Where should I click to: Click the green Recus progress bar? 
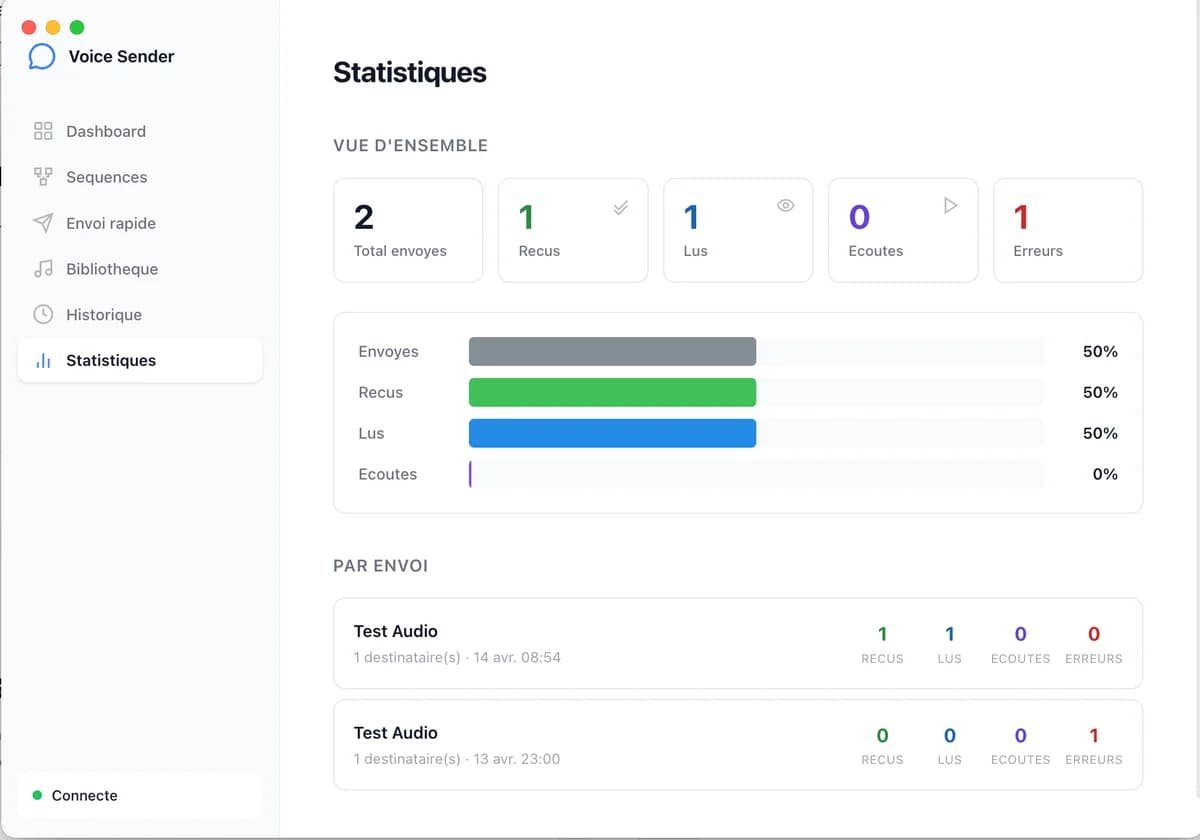[612, 392]
